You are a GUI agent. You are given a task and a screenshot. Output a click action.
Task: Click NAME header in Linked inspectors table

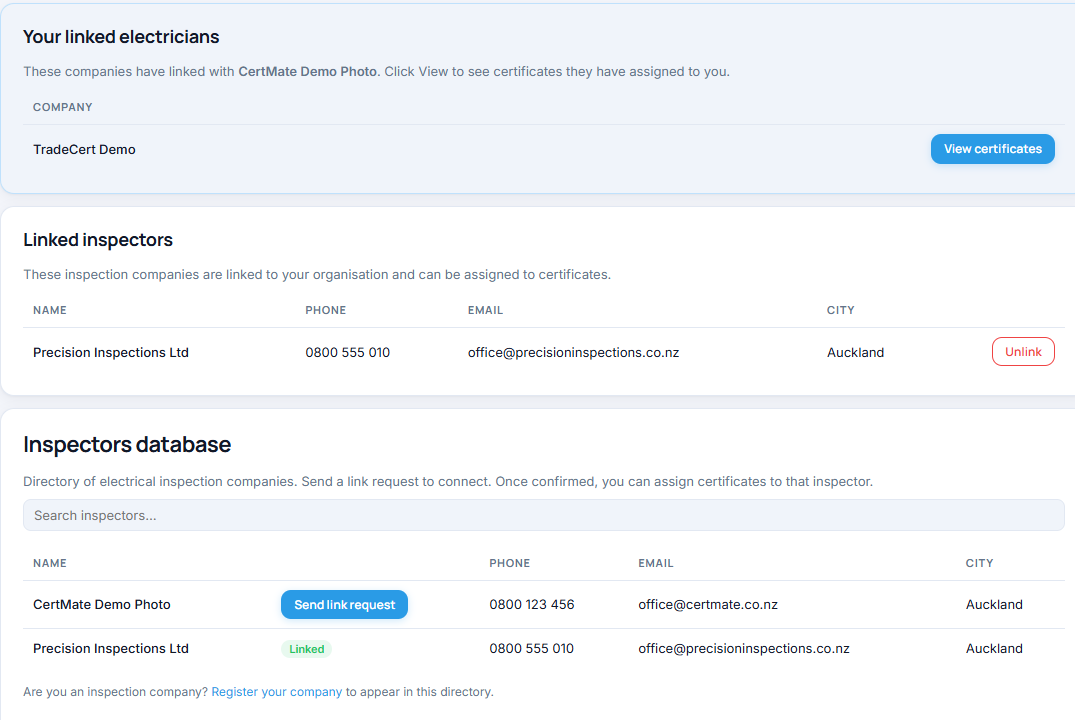coord(50,310)
